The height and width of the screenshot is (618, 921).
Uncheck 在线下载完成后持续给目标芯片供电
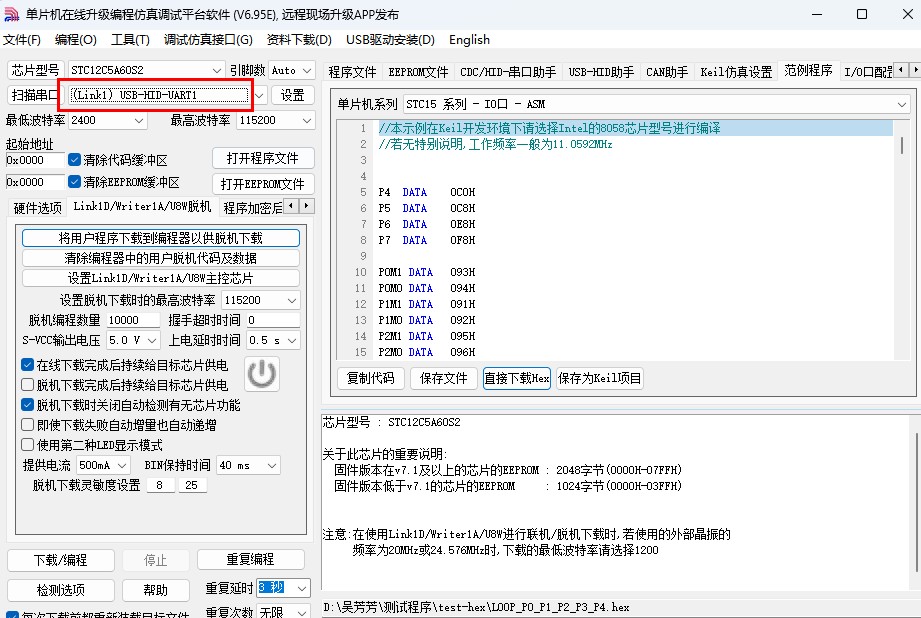click(x=27, y=365)
